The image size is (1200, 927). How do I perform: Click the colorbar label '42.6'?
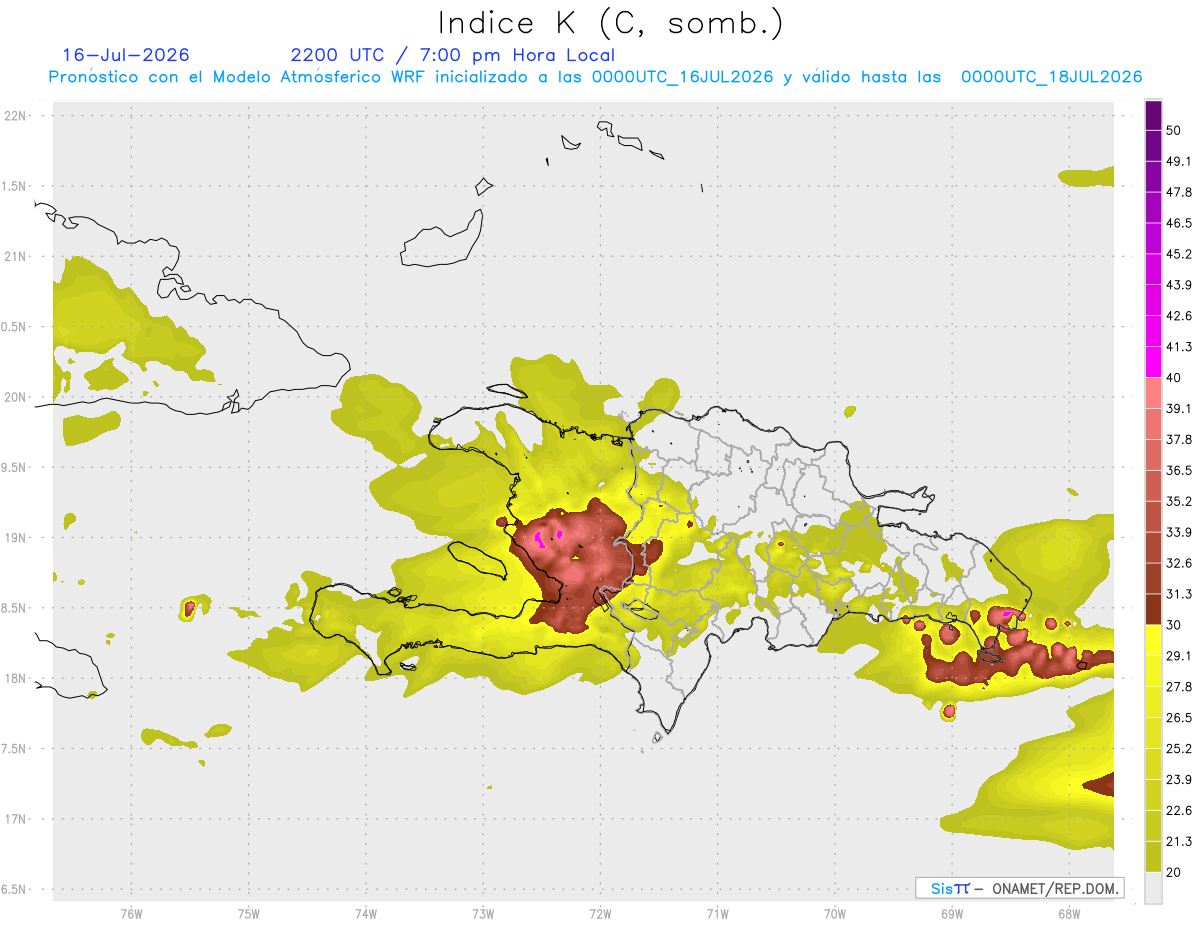(x=1178, y=316)
